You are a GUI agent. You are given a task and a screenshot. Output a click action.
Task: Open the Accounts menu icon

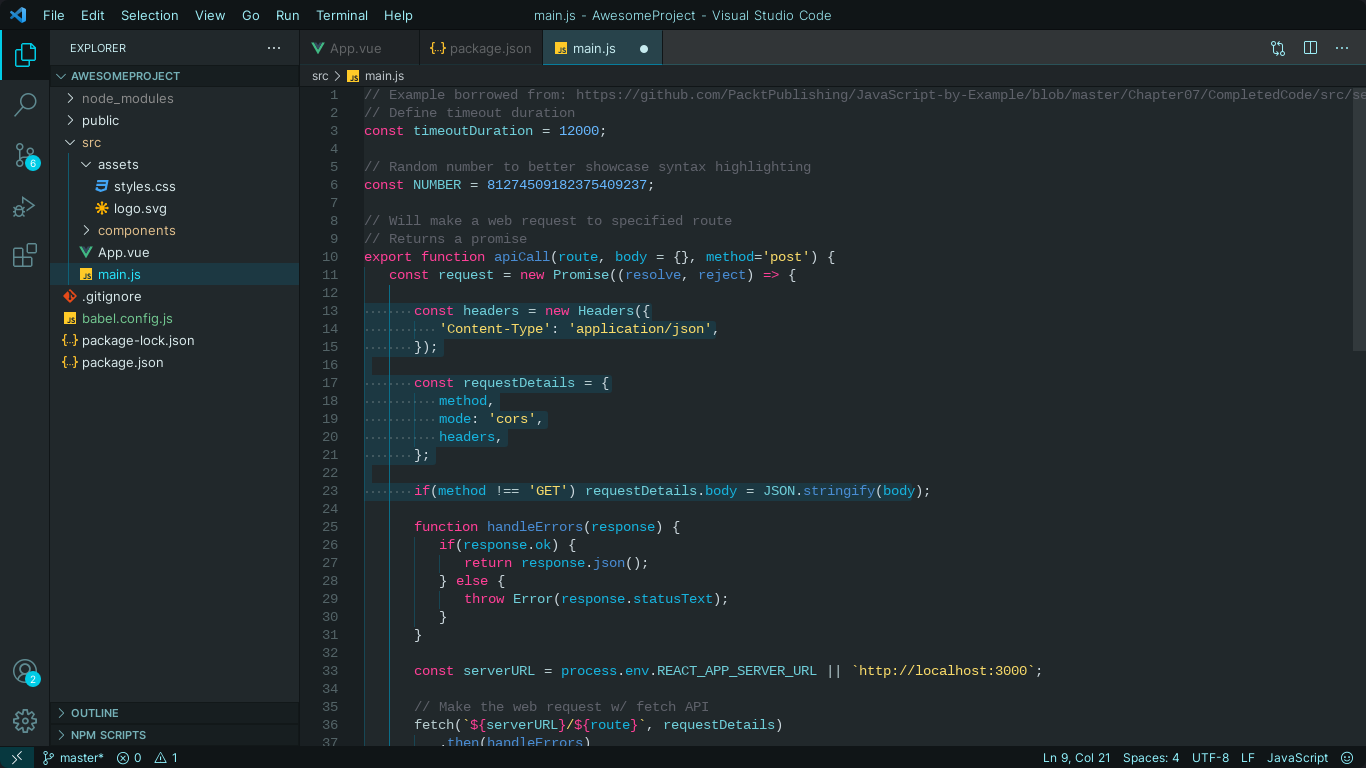[x=25, y=672]
